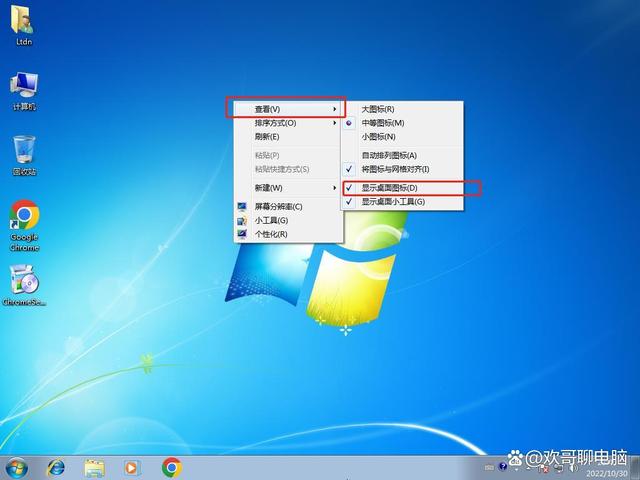The image size is (640, 480).
Task: Choose 刷新(E) in context menu
Action: click(267, 136)
